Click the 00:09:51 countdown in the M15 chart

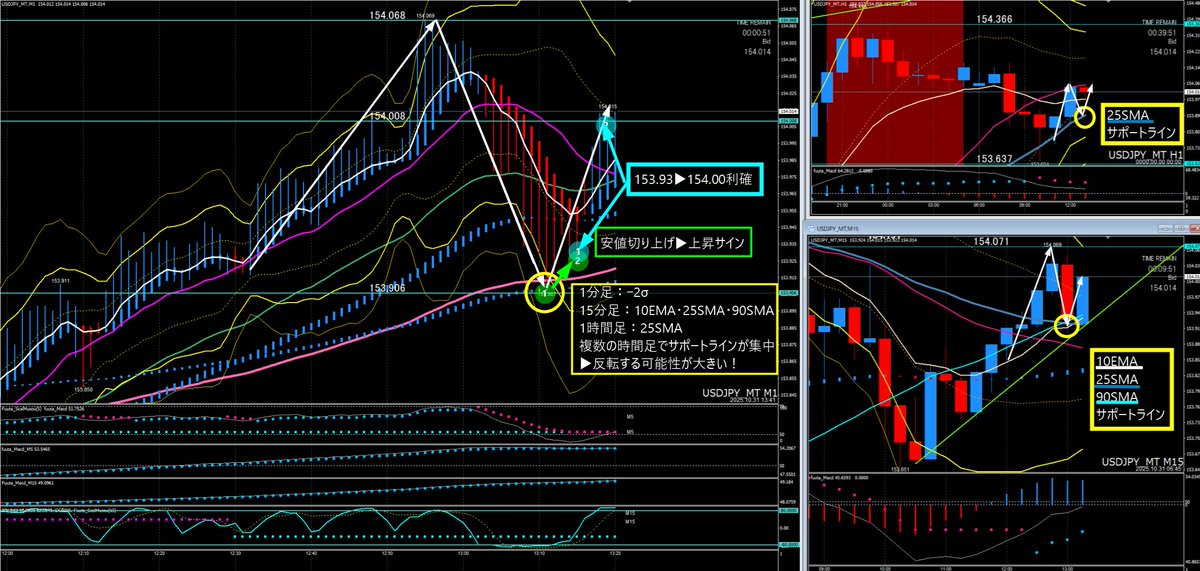tap(1161, 268)
